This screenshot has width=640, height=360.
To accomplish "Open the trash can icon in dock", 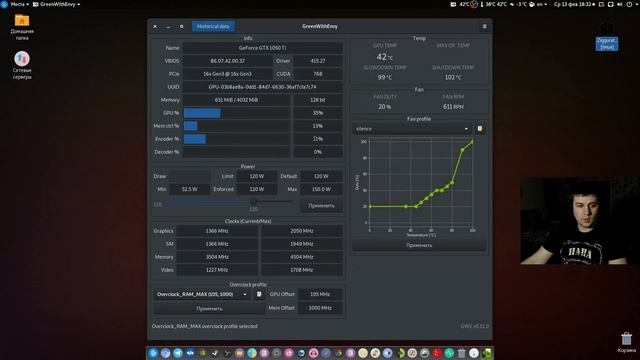I will coord(461,353).
